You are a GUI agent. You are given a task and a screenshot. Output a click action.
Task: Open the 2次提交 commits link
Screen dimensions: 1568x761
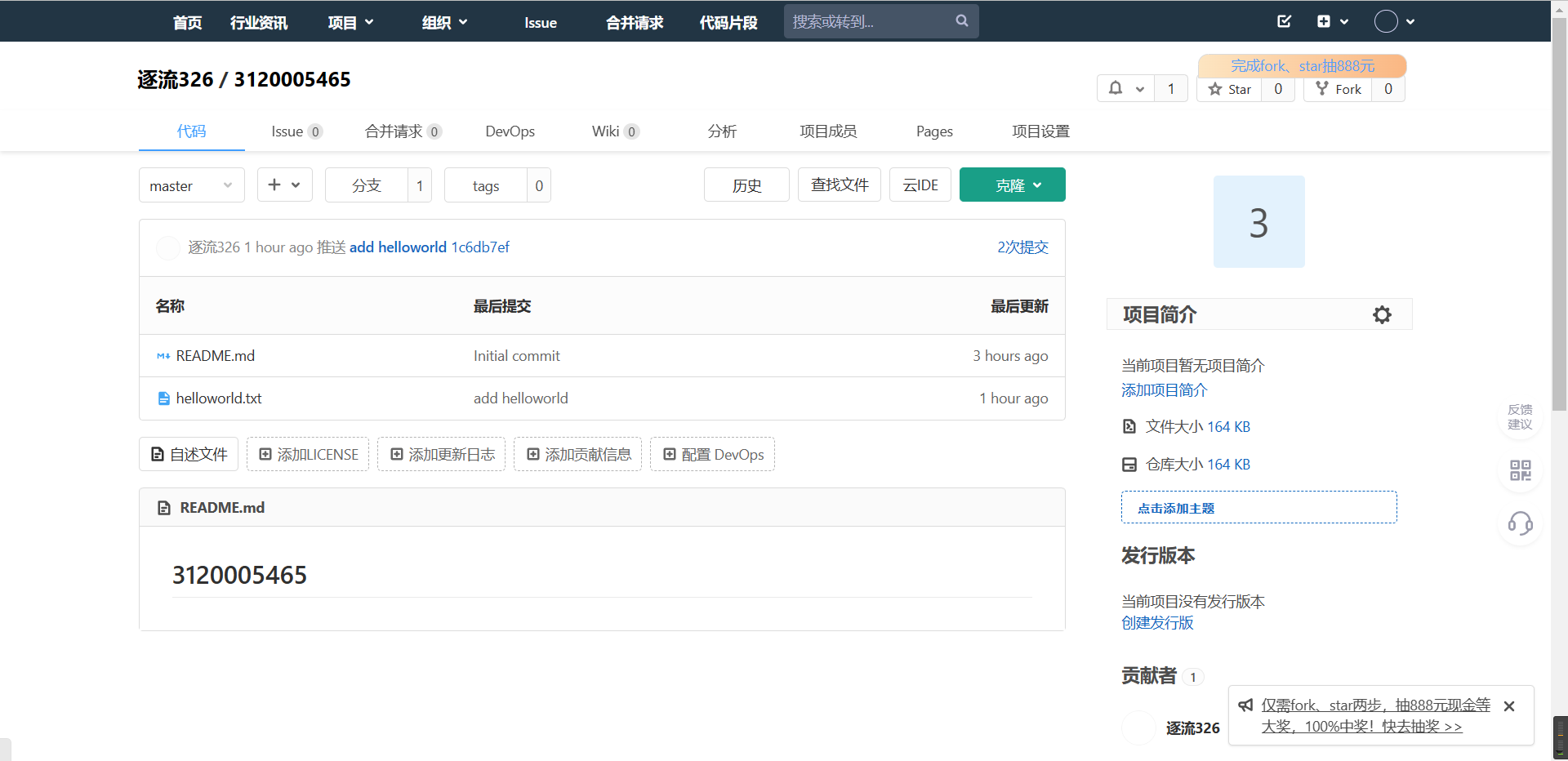1022,247
